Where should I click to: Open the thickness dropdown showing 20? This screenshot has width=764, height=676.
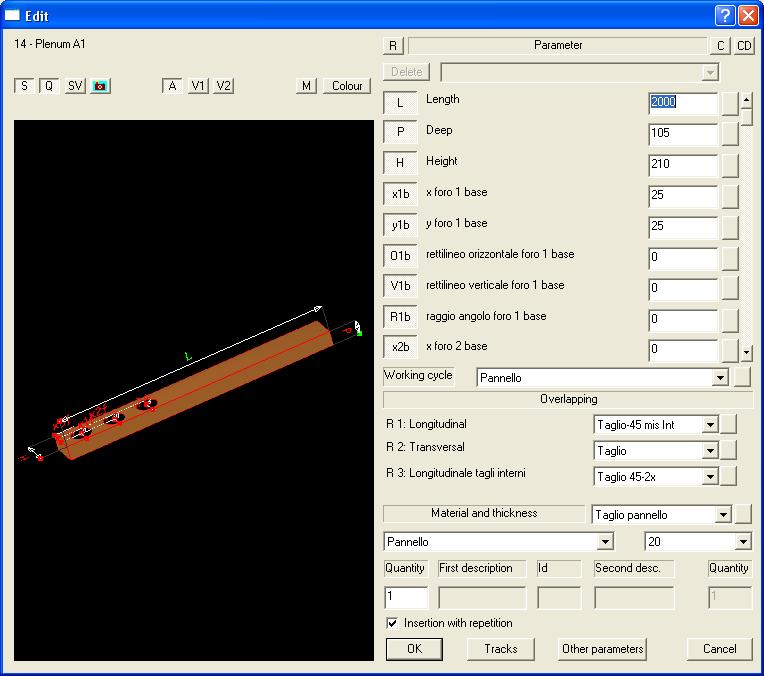tap(742, 542)
